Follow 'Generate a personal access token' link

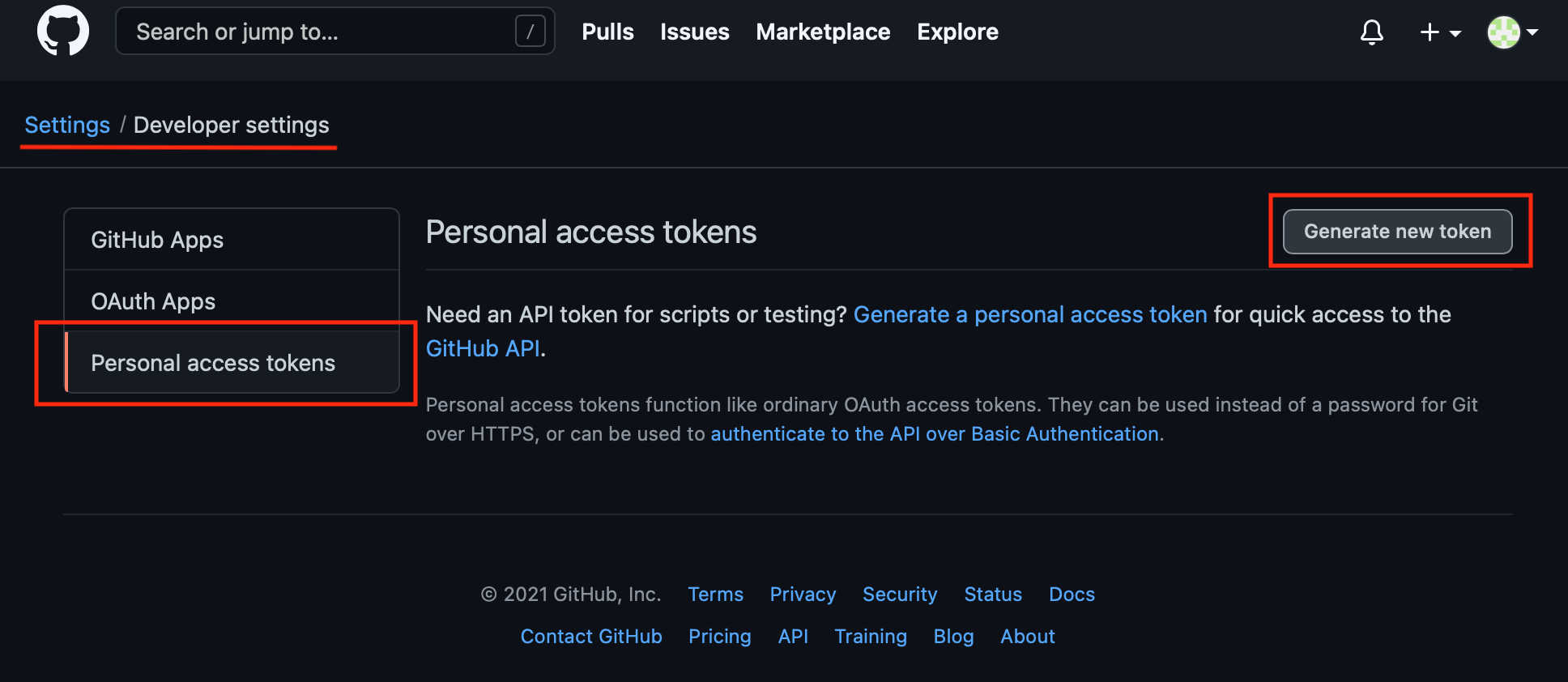tap(1029, 314)
